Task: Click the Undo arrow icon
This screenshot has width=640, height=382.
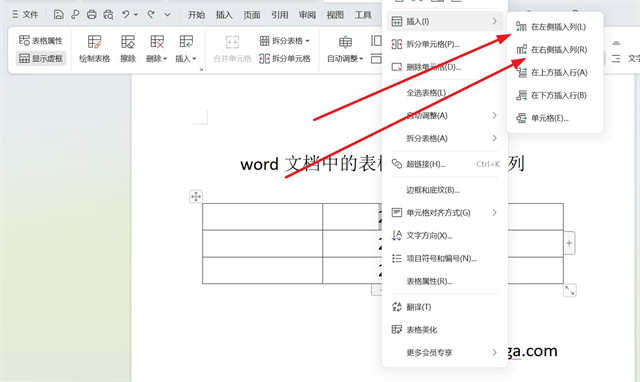Action: 126,15
